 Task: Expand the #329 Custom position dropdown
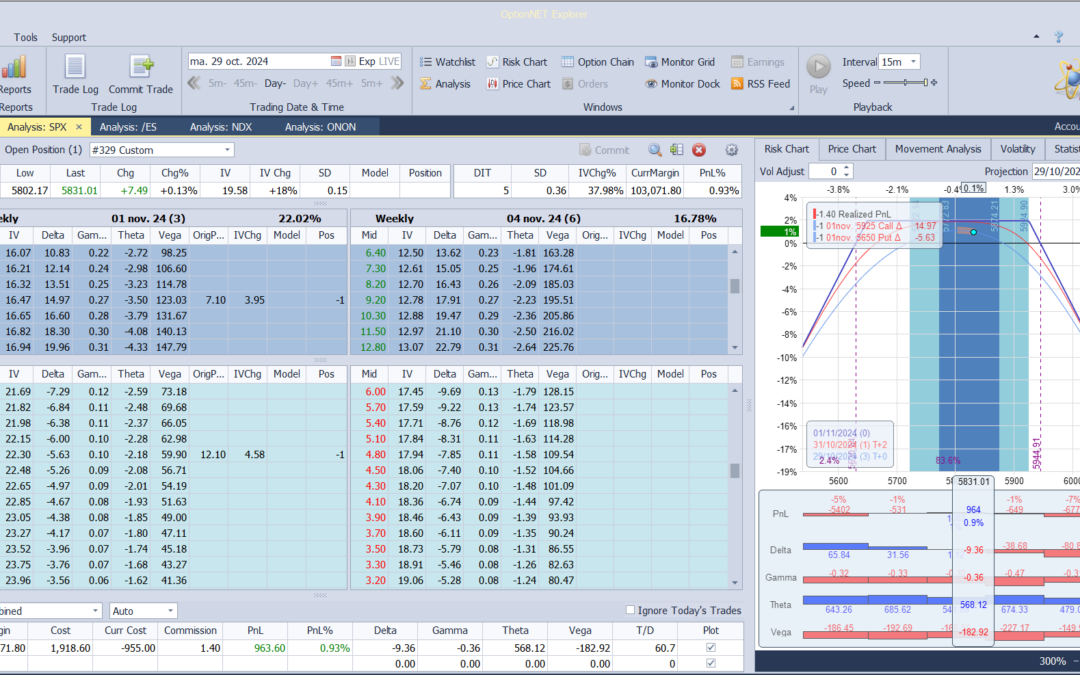coord(228,150)
